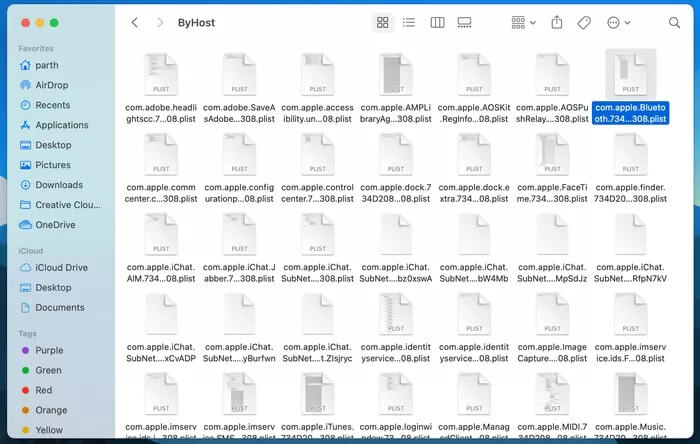Select com.apple.commcenter plist file icon
Screen dimensions: 700x444
pyautogui.click(x=161, y=154)
